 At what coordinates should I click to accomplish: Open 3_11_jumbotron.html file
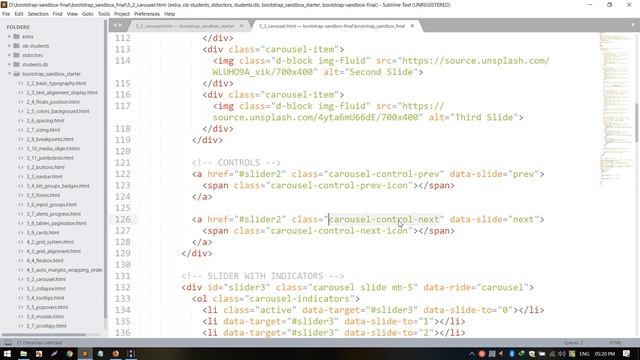(x=50, y=158)
